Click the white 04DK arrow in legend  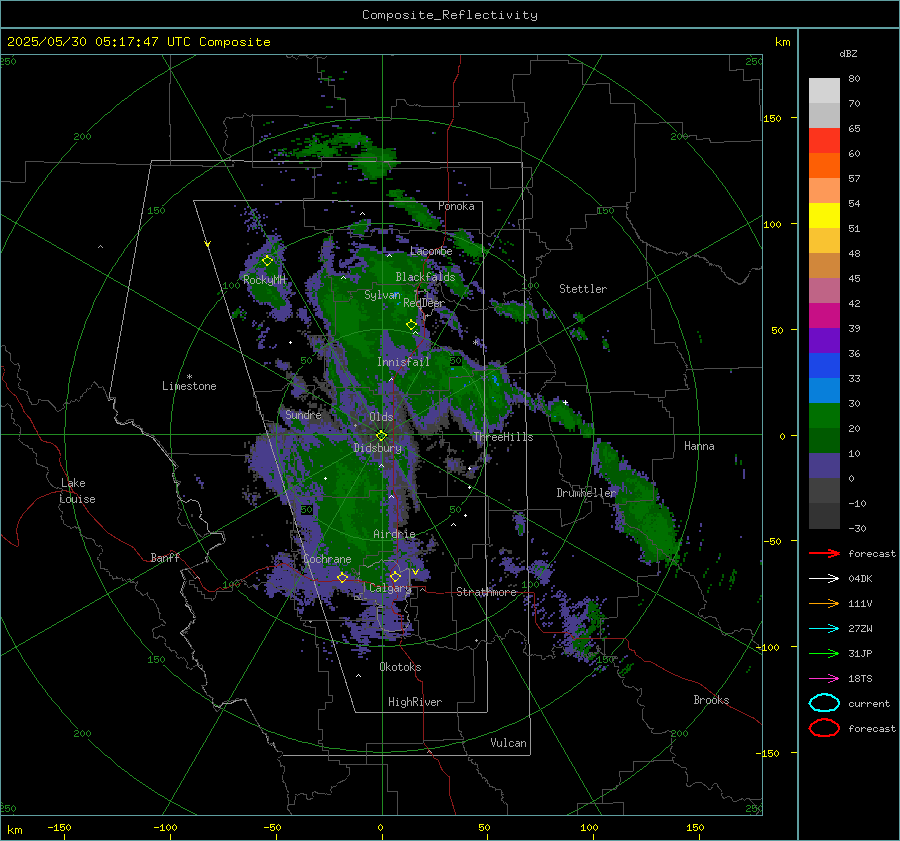[824, 578]
